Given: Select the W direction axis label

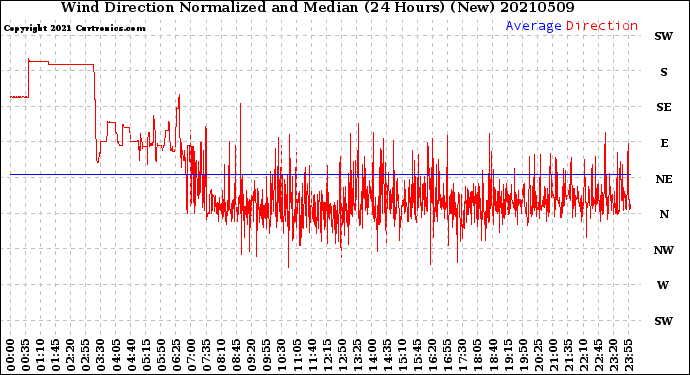Looking at the screenshot, I should (663, 285).
